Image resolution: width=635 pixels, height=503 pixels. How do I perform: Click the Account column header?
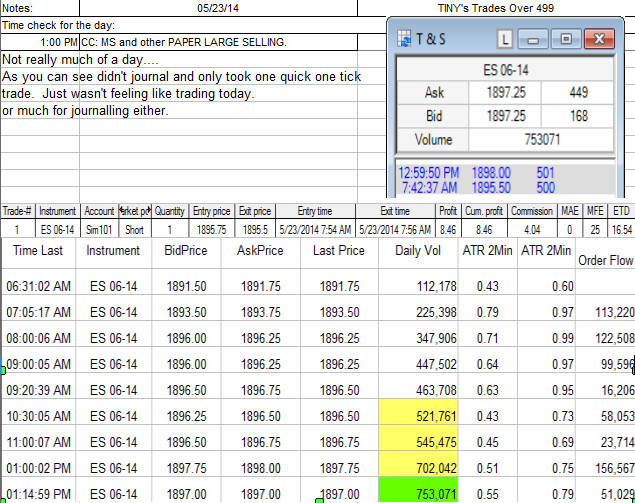(99, 211)
